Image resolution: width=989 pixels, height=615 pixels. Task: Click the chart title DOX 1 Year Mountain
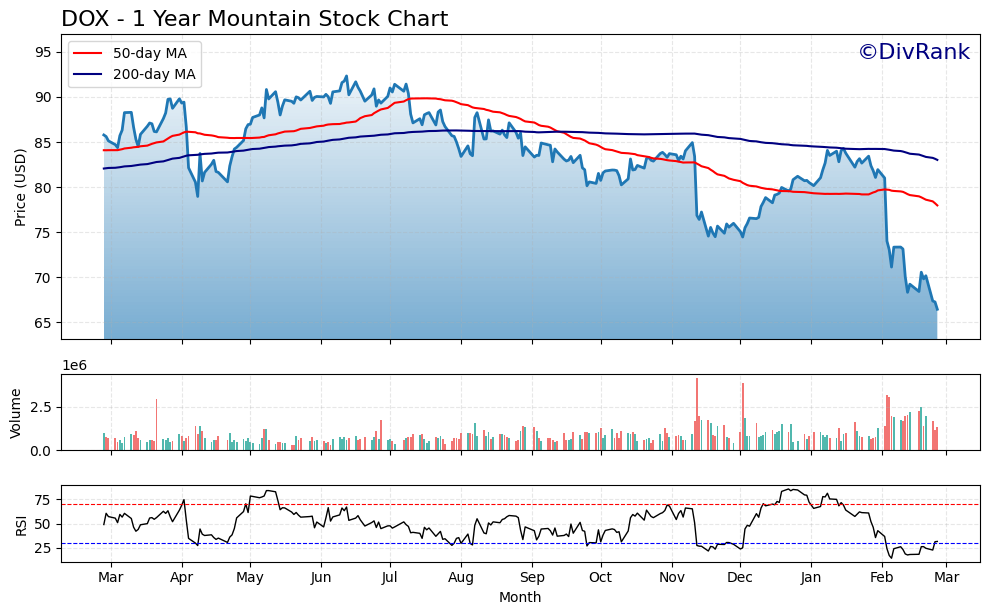[256, 16]
